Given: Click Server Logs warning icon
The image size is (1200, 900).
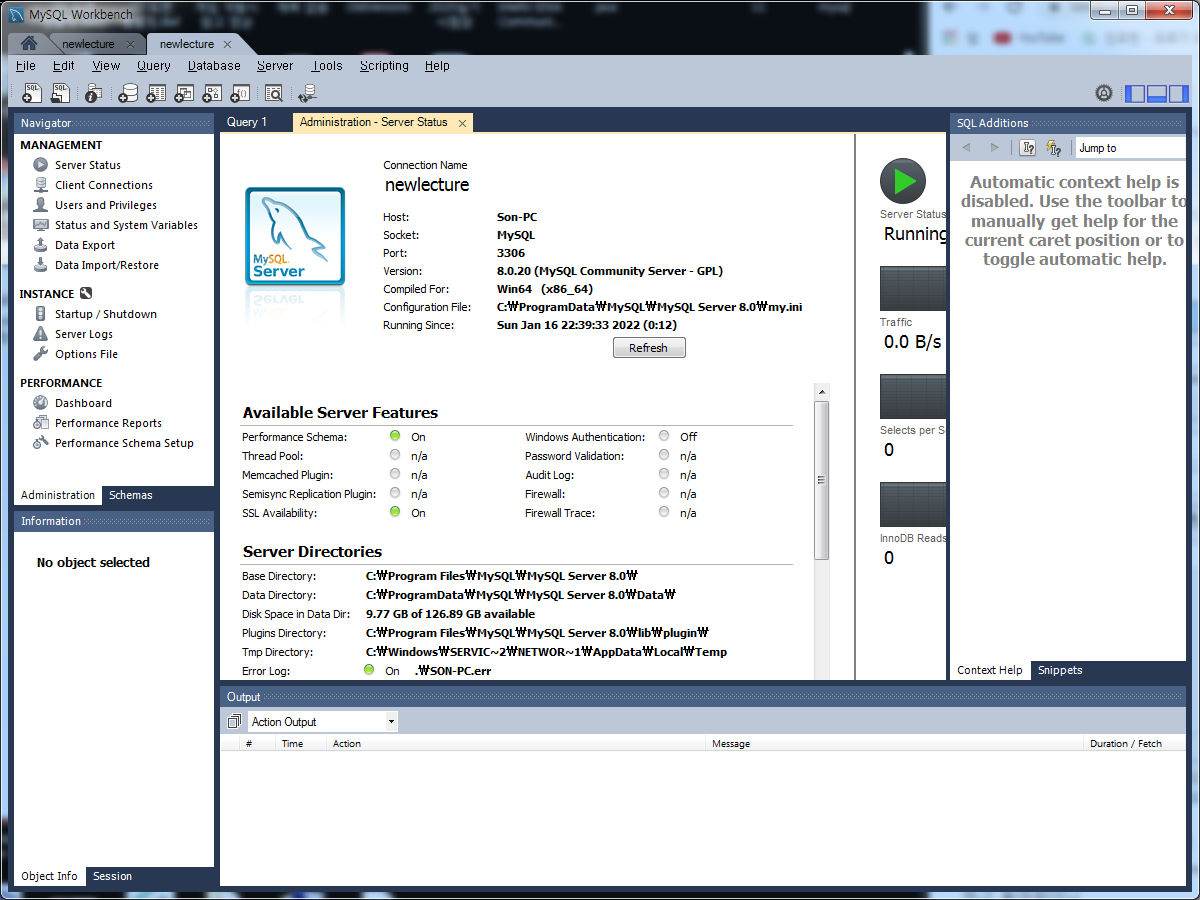Looking at the screenshot, I should (x=40, y=334).
